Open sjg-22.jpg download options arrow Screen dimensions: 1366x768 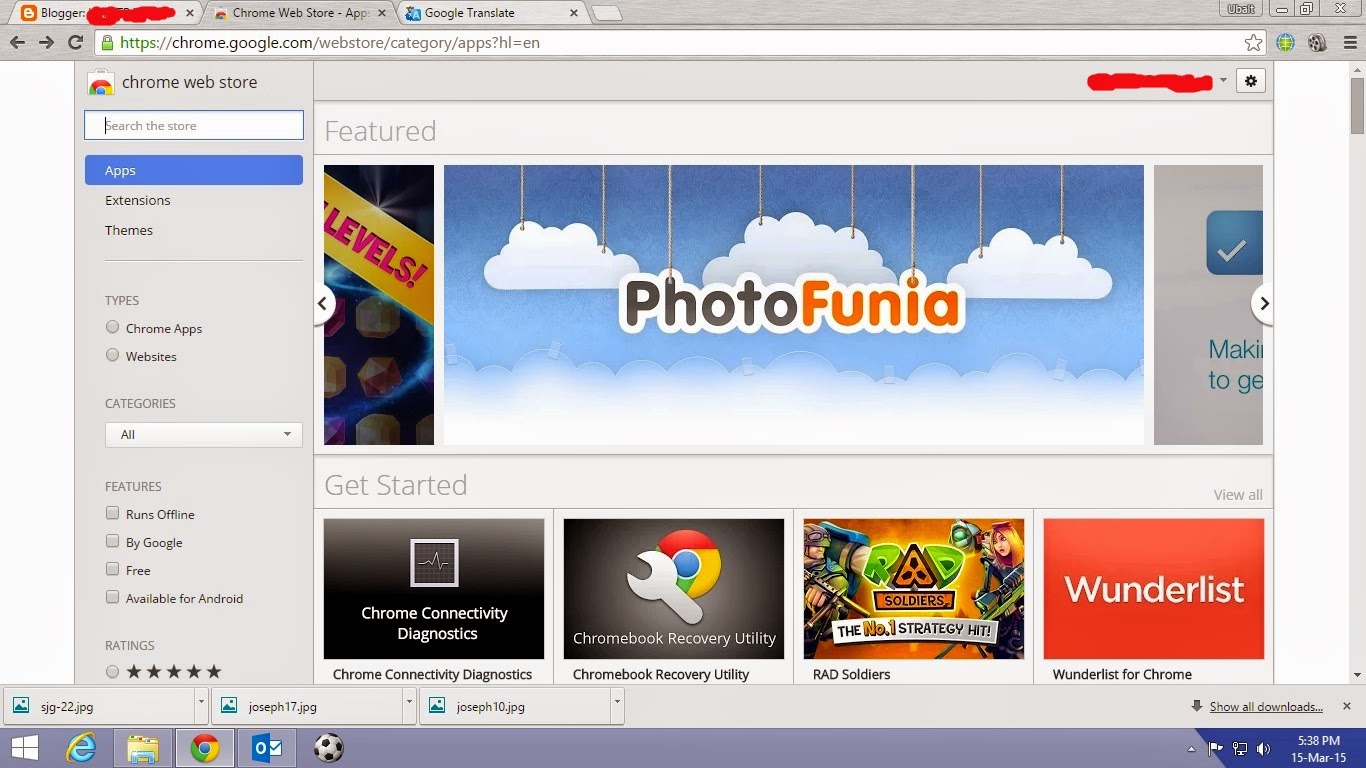pos(201,705)
